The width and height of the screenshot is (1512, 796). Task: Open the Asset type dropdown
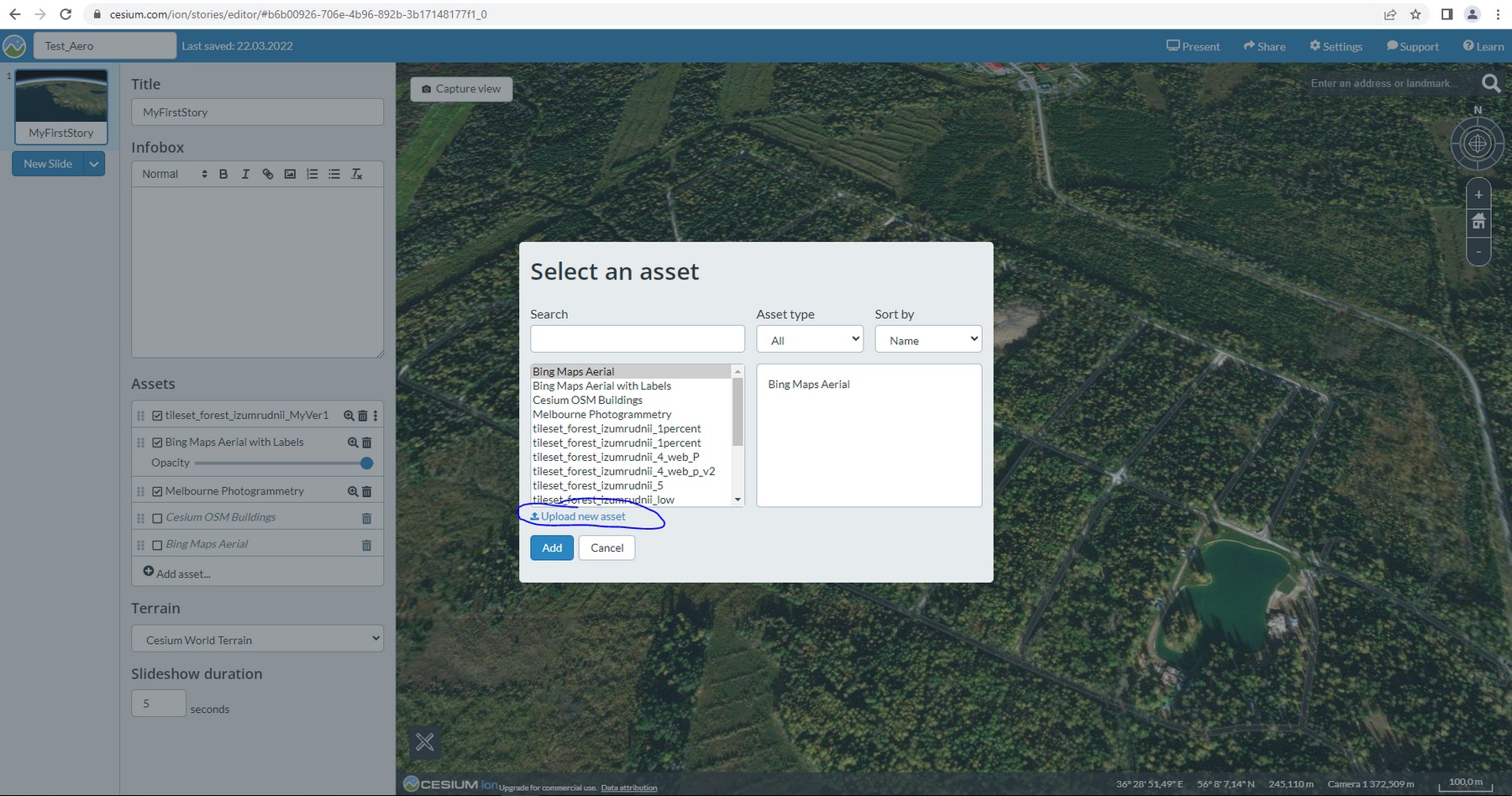[810, 339]
